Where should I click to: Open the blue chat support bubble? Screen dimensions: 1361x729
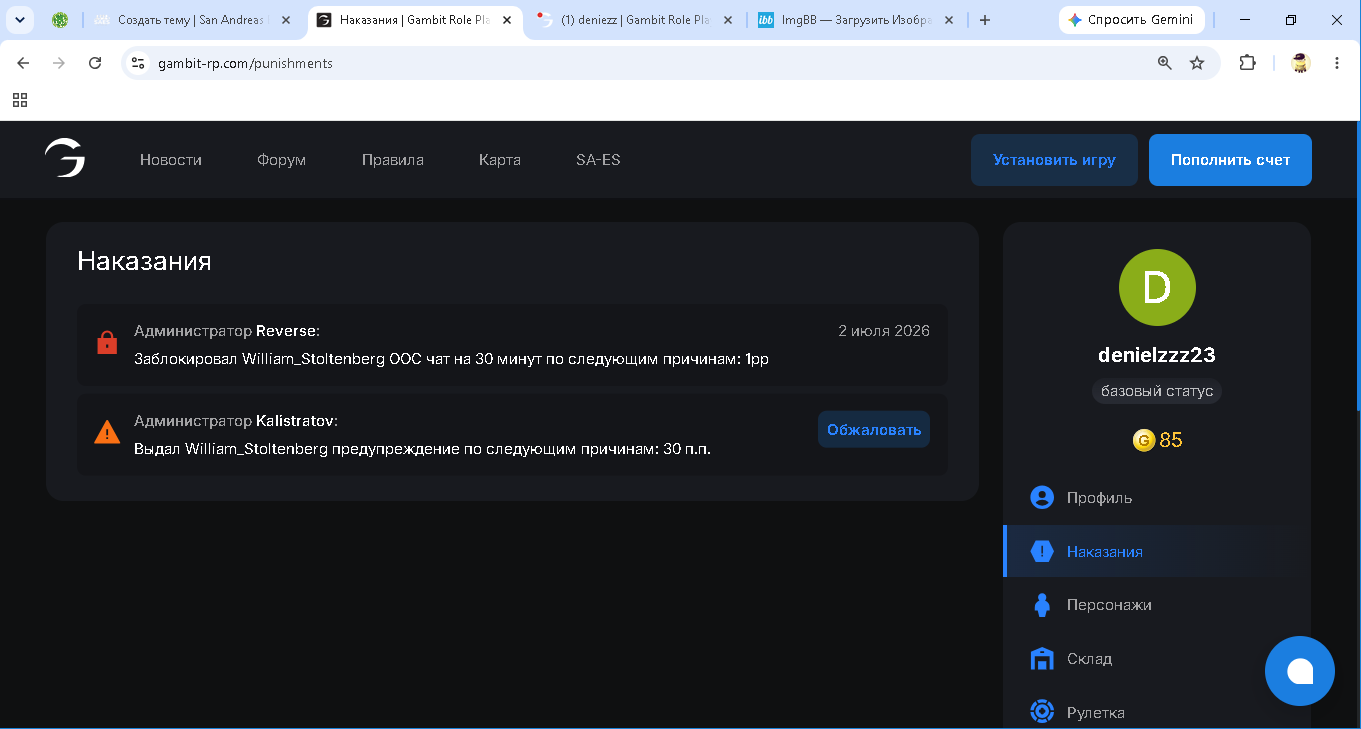[1300, 671]
